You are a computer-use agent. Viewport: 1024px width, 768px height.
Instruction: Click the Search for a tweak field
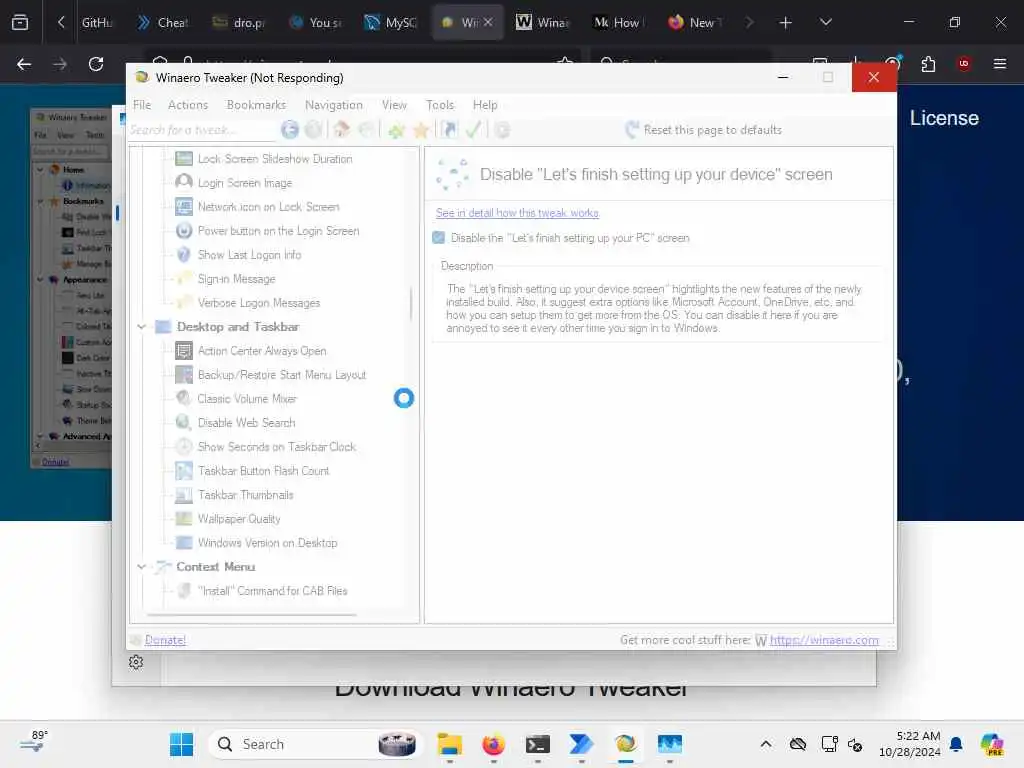click(200, 130)
